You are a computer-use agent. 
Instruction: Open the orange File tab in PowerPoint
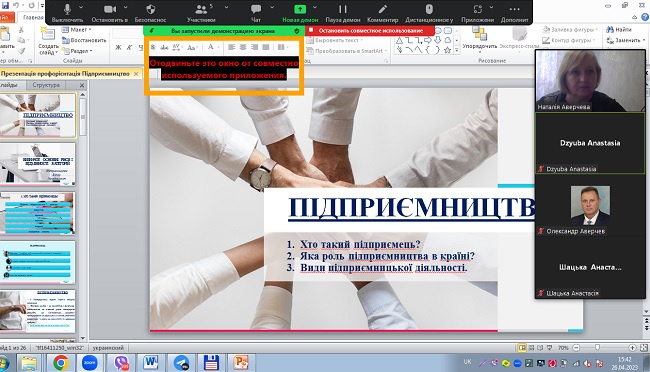click(6, 17)
